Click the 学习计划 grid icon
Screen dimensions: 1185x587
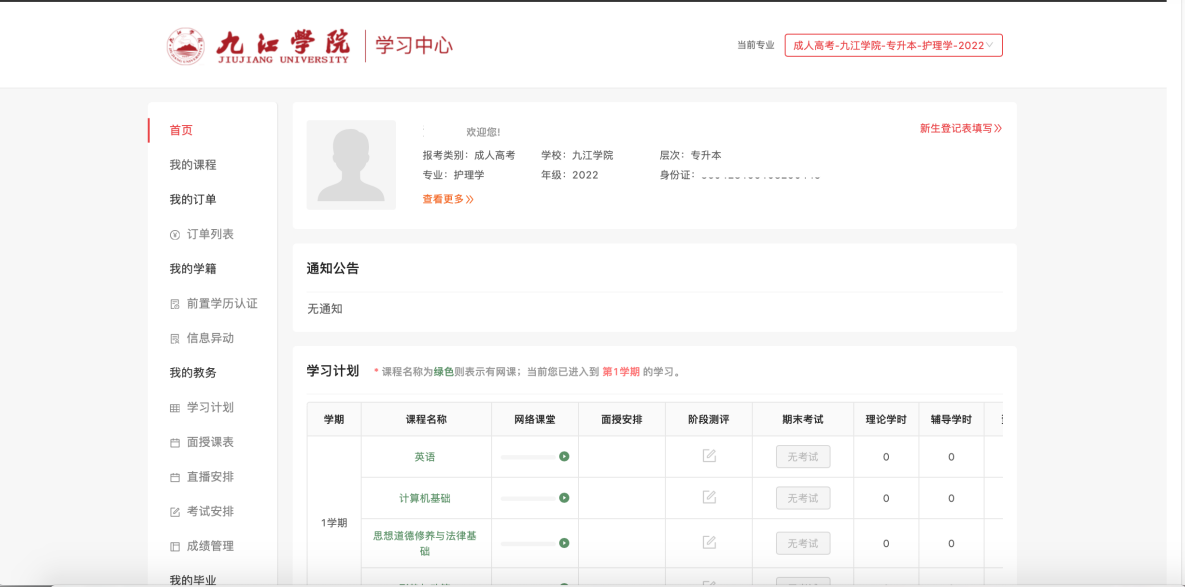point(175,408)
